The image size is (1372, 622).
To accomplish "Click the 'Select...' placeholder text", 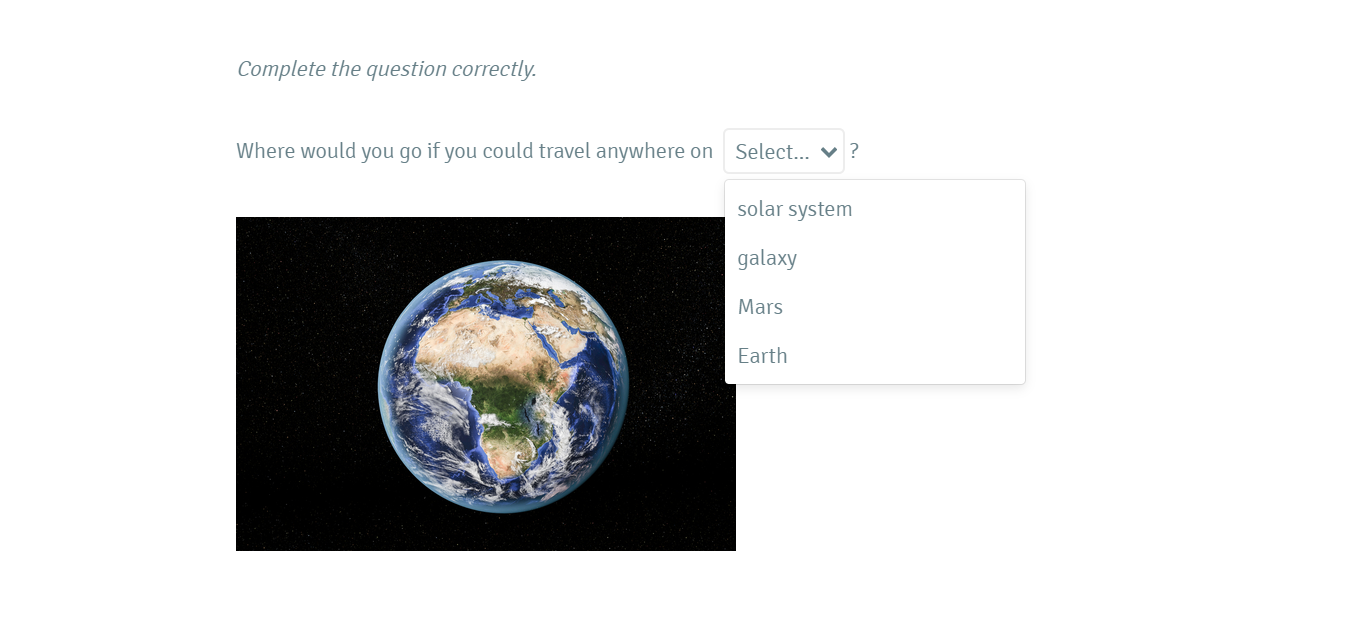I will pyautogui.click(x=770, y=151).
